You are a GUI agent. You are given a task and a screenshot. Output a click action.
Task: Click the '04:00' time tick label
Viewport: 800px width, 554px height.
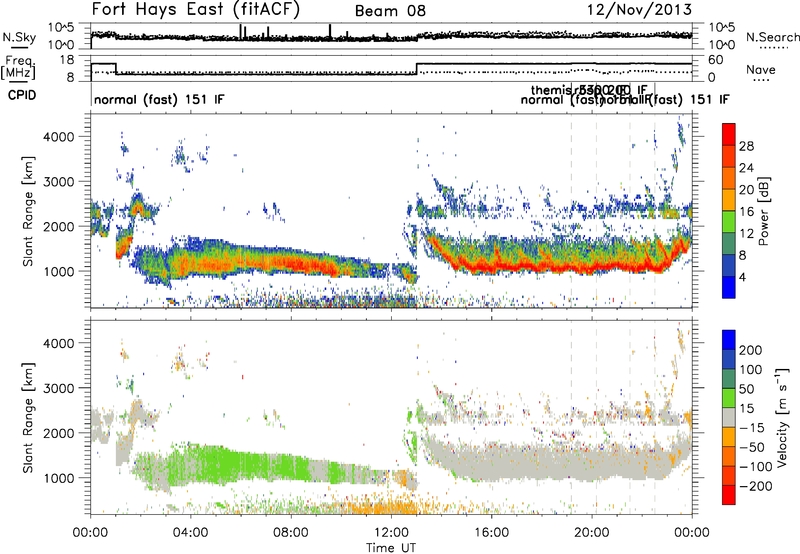[x=190, y=533]
